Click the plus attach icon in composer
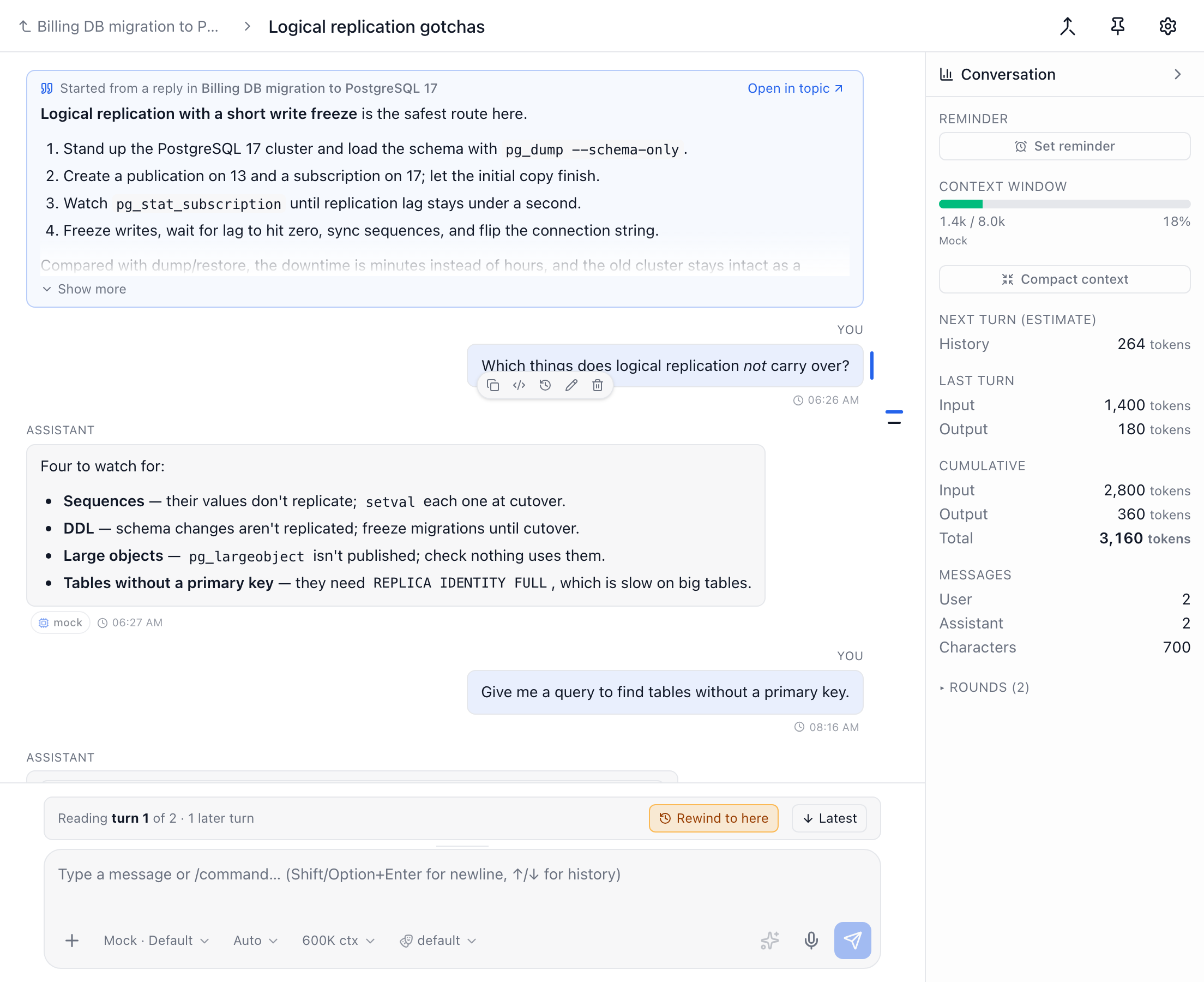The image size is (1204, 982). pos(72,941)
